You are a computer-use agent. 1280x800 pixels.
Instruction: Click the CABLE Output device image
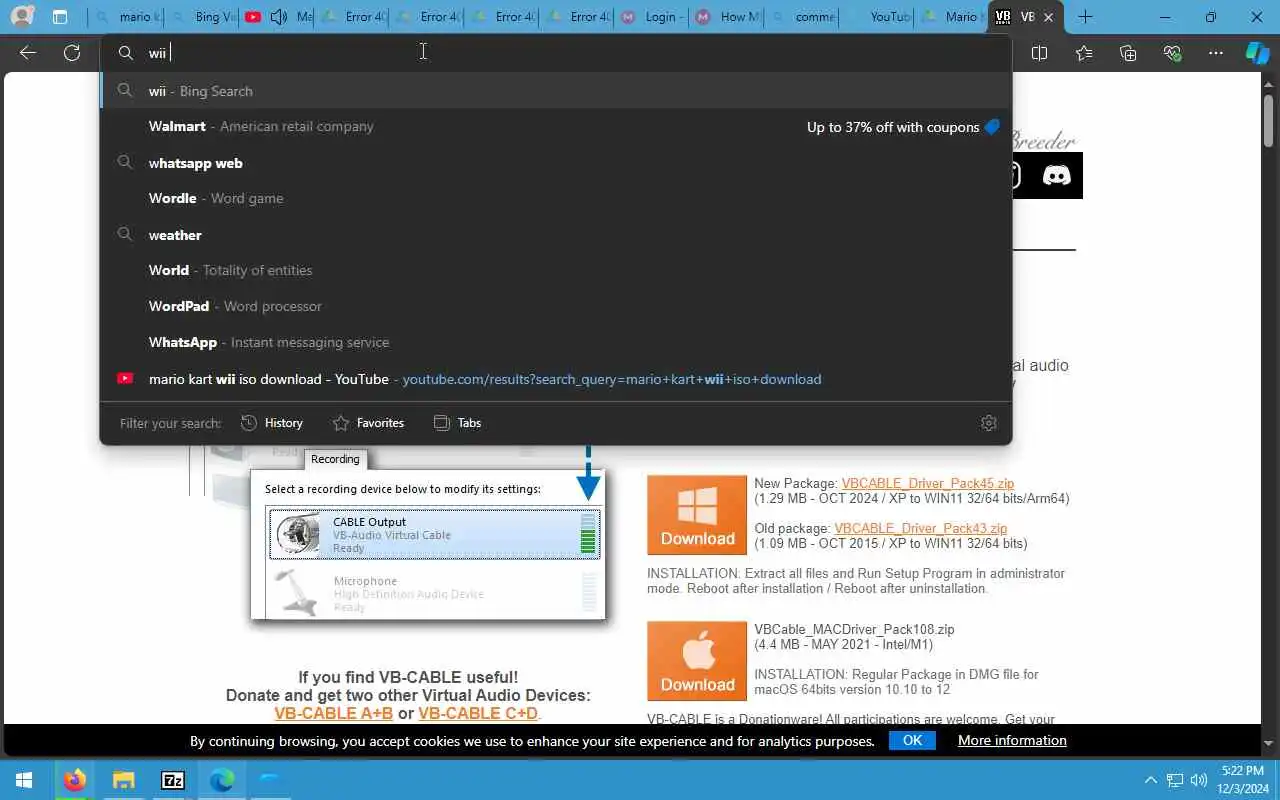(298, 535)
